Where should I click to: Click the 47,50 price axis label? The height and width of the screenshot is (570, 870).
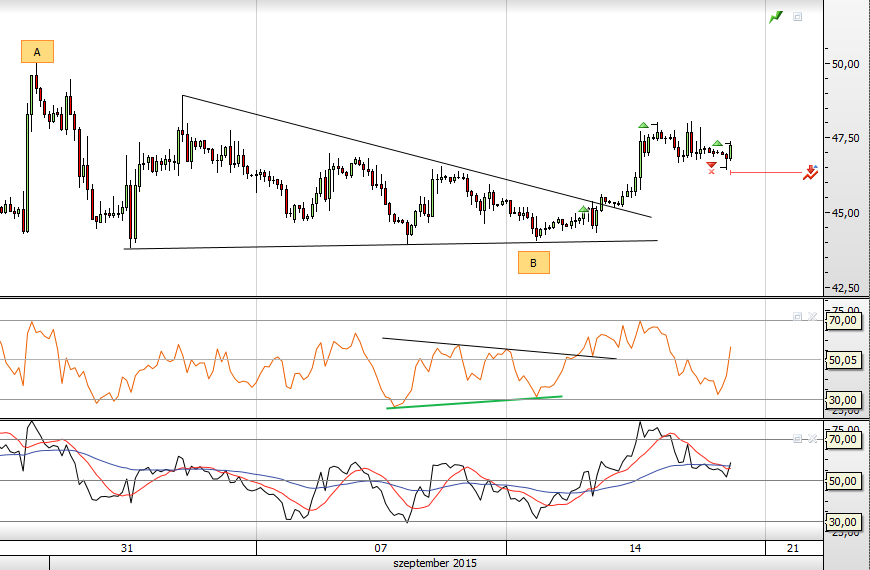point(846,138)
